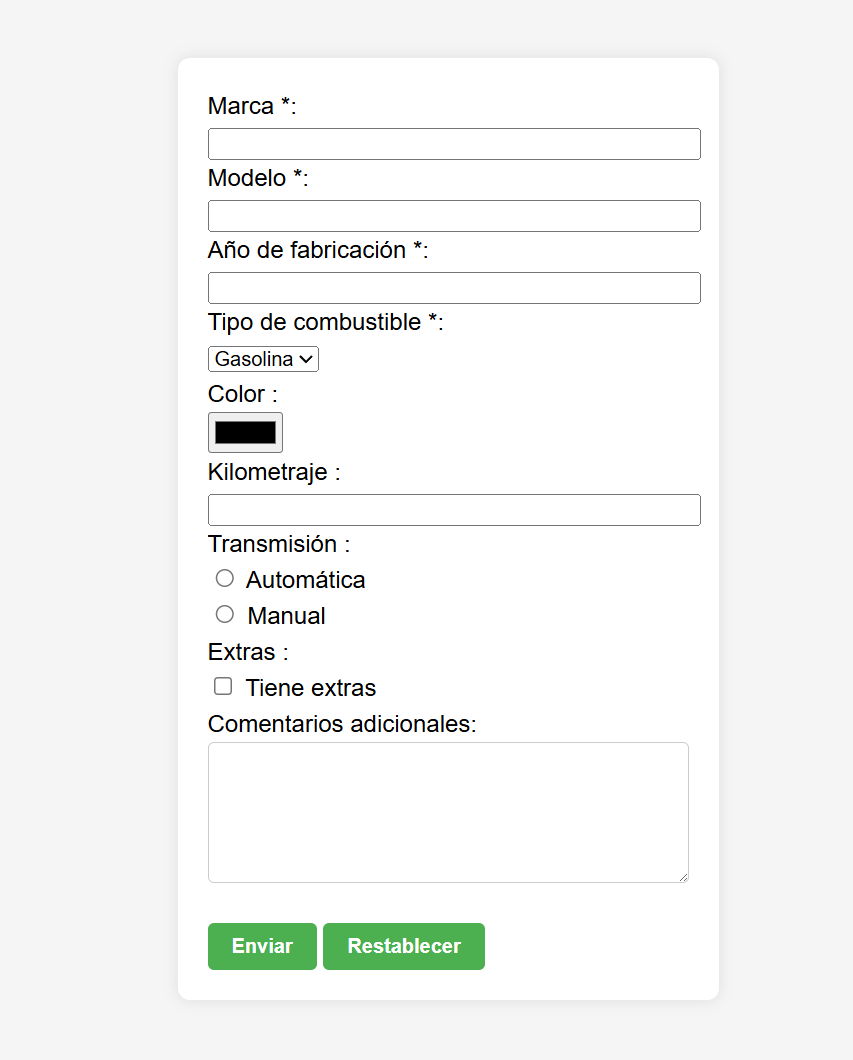Click the Año de fabricación input field
Screen dimensions: 853x1060
point(454,288)
